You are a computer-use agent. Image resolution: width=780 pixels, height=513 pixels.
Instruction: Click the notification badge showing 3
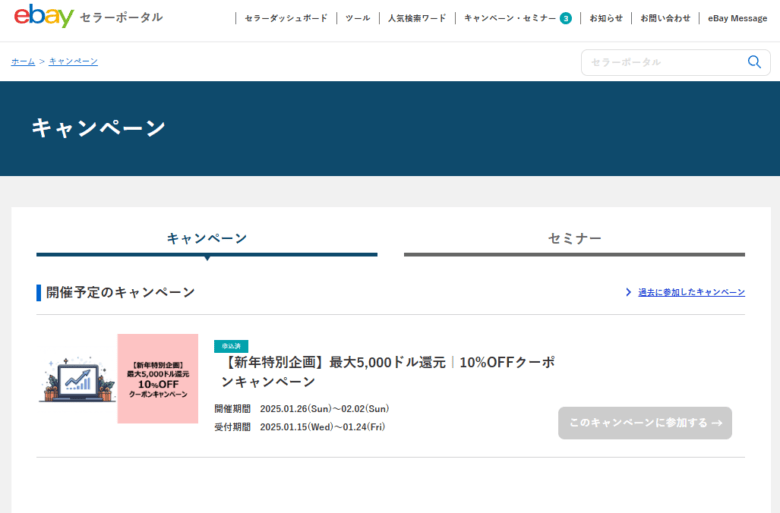pos(566,18)
